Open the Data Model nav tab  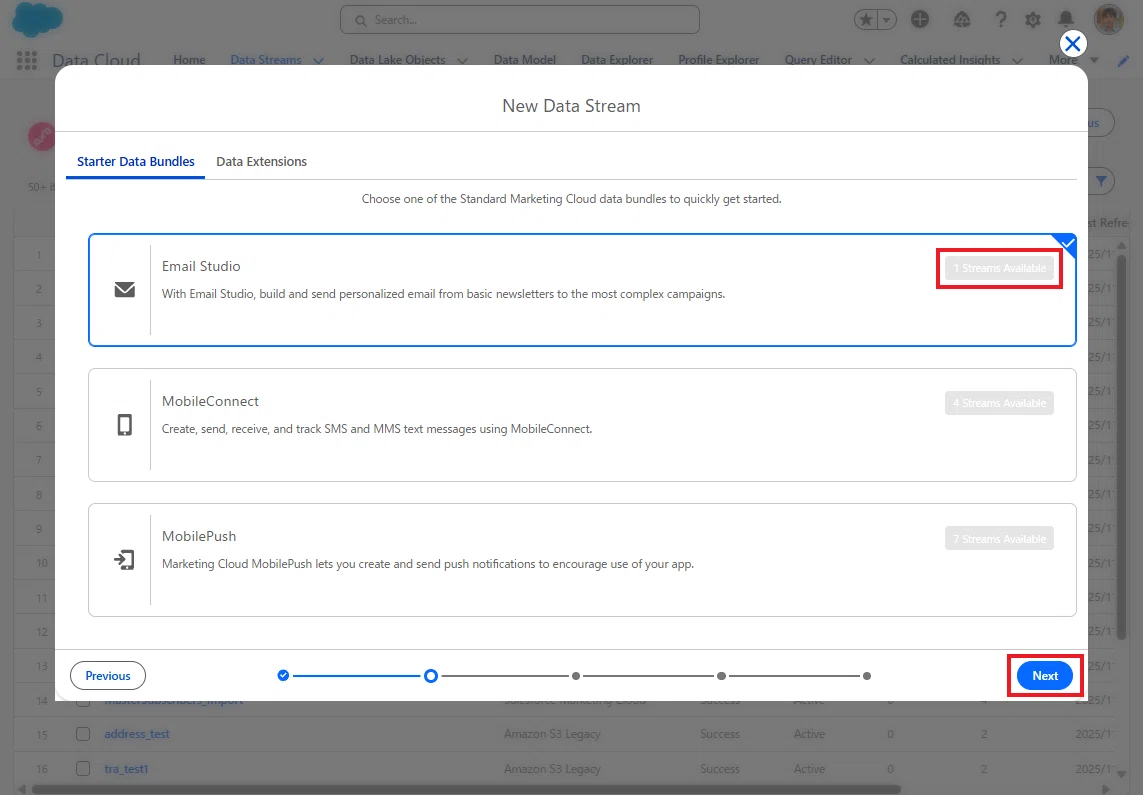click(525, 60)
